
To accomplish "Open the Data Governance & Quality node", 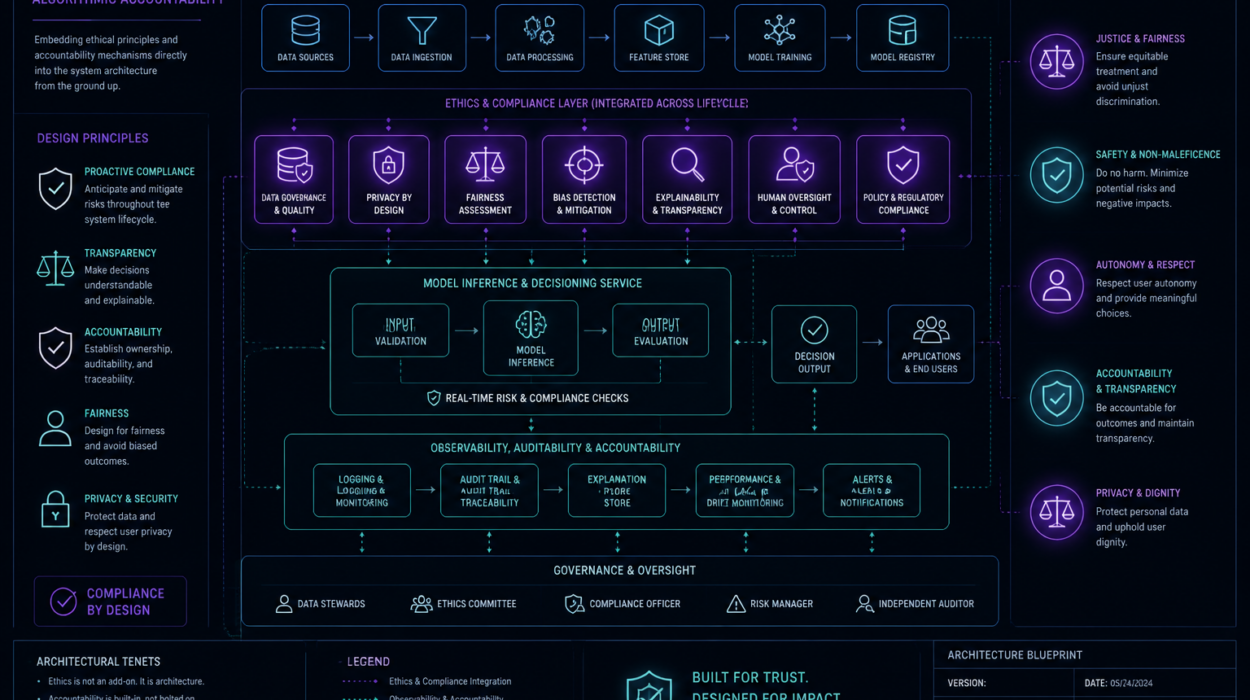I will coord(294,179).
